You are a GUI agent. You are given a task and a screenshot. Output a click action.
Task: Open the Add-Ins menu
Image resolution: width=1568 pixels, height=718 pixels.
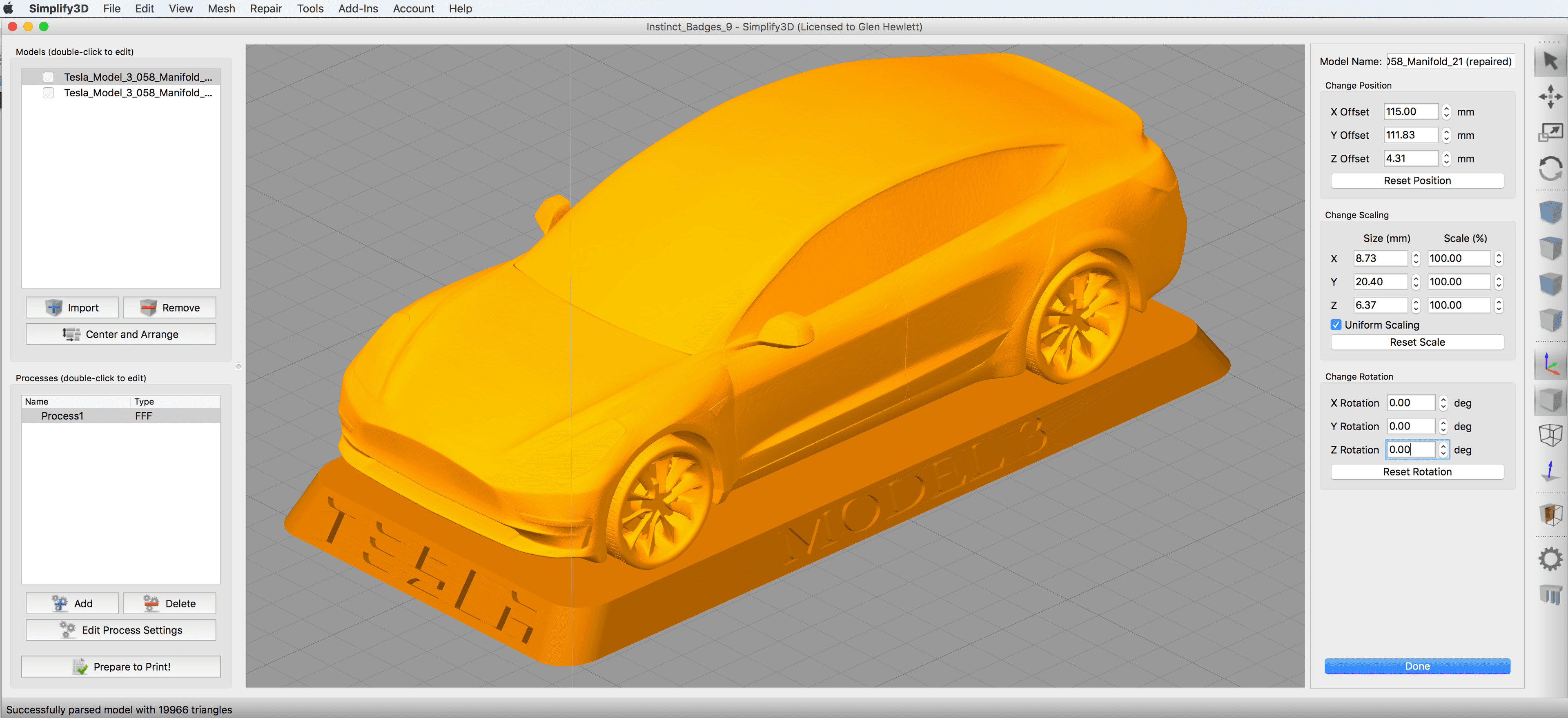click(x=358, y=9)
